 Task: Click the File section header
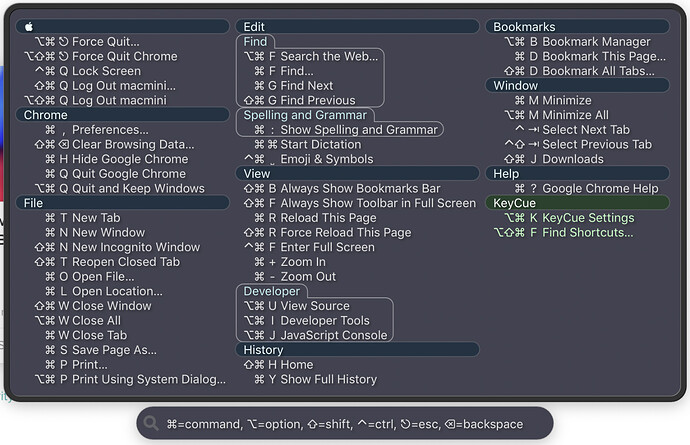122,203
